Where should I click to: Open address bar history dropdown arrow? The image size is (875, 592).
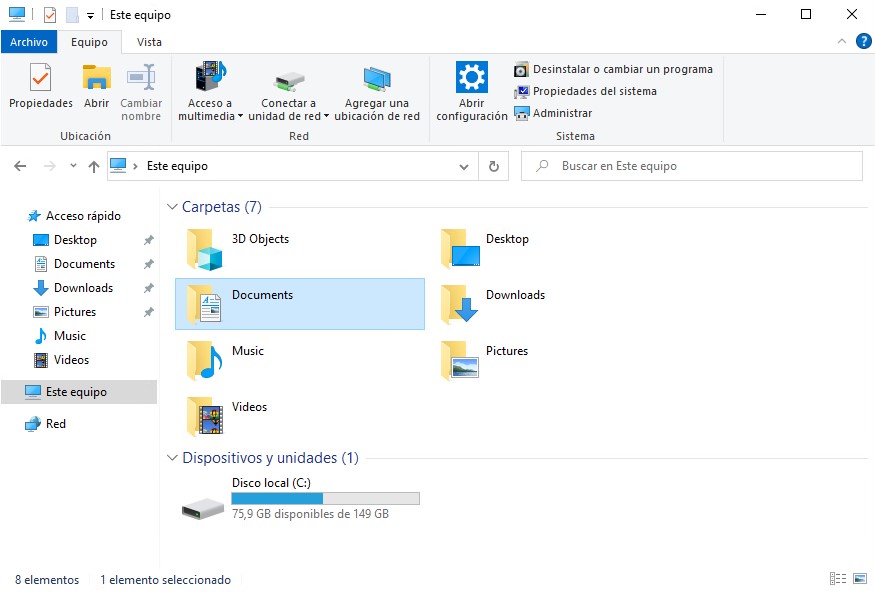click(463, 166)
